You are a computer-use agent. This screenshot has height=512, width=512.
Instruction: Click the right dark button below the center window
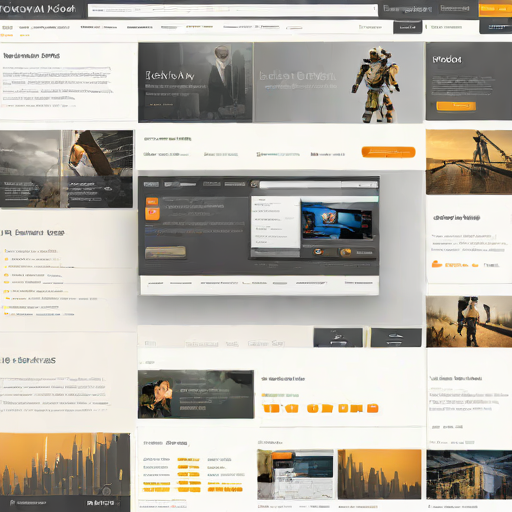[396, 337]
